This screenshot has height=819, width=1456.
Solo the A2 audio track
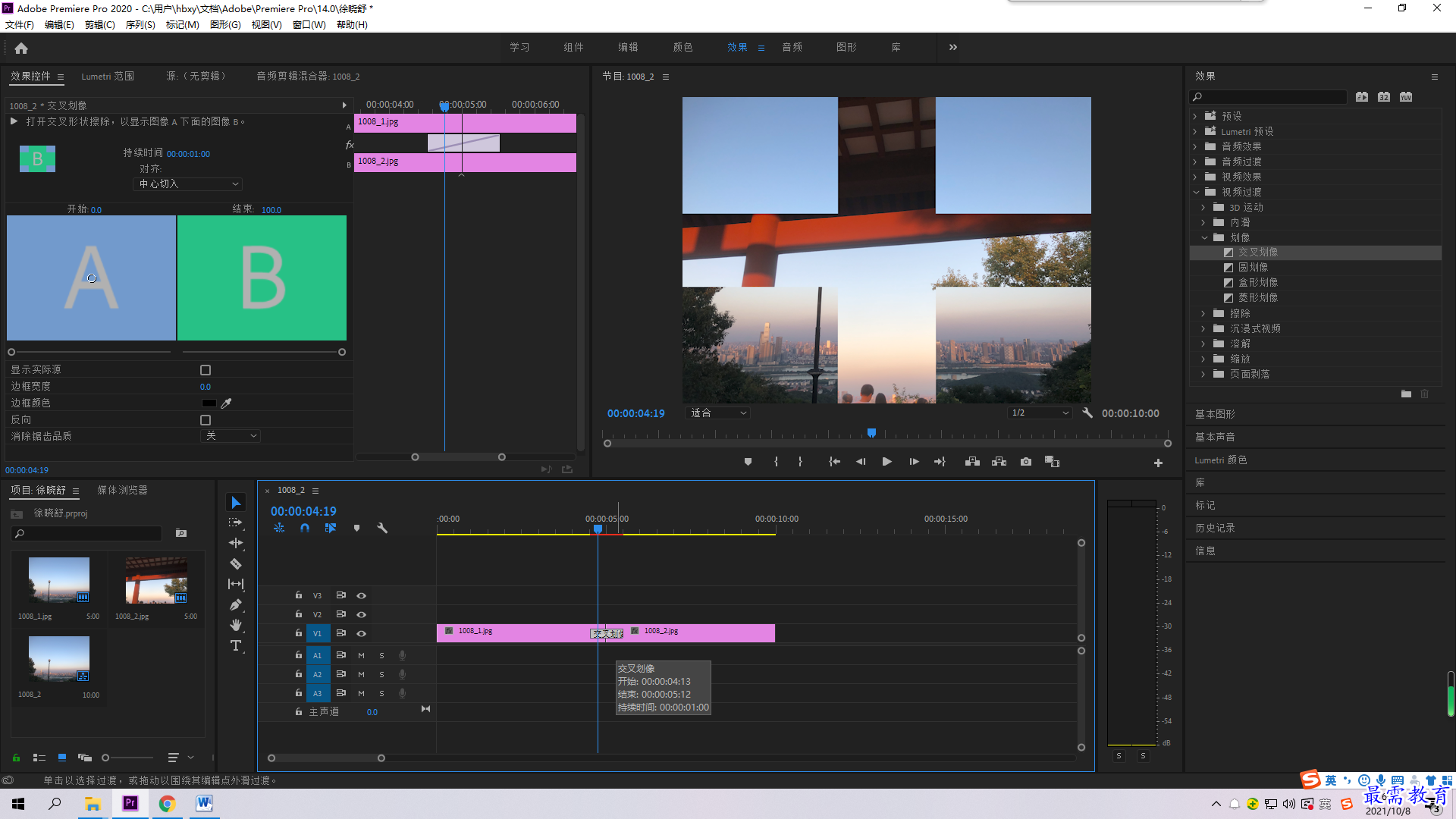[381, 674]
